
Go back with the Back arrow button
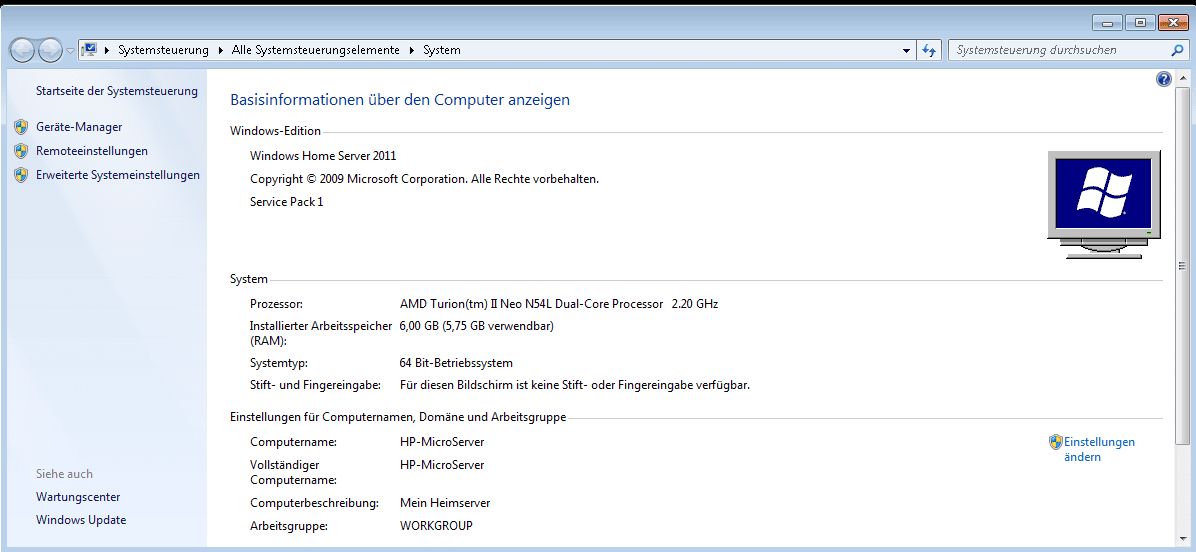[22, 50]
